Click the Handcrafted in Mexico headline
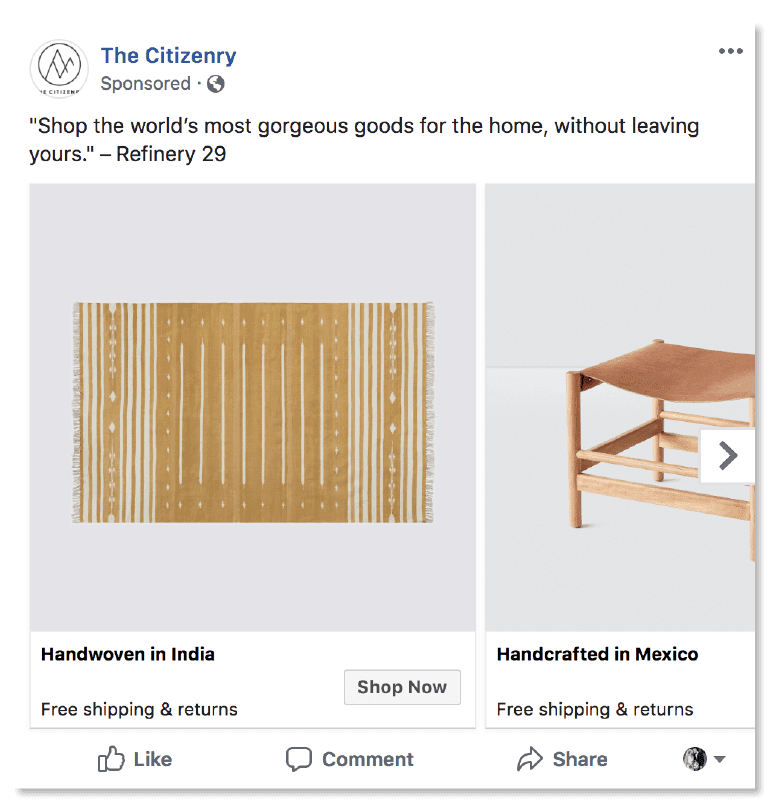The height and width of the screenshot is (812, 770). coord(597,655)
